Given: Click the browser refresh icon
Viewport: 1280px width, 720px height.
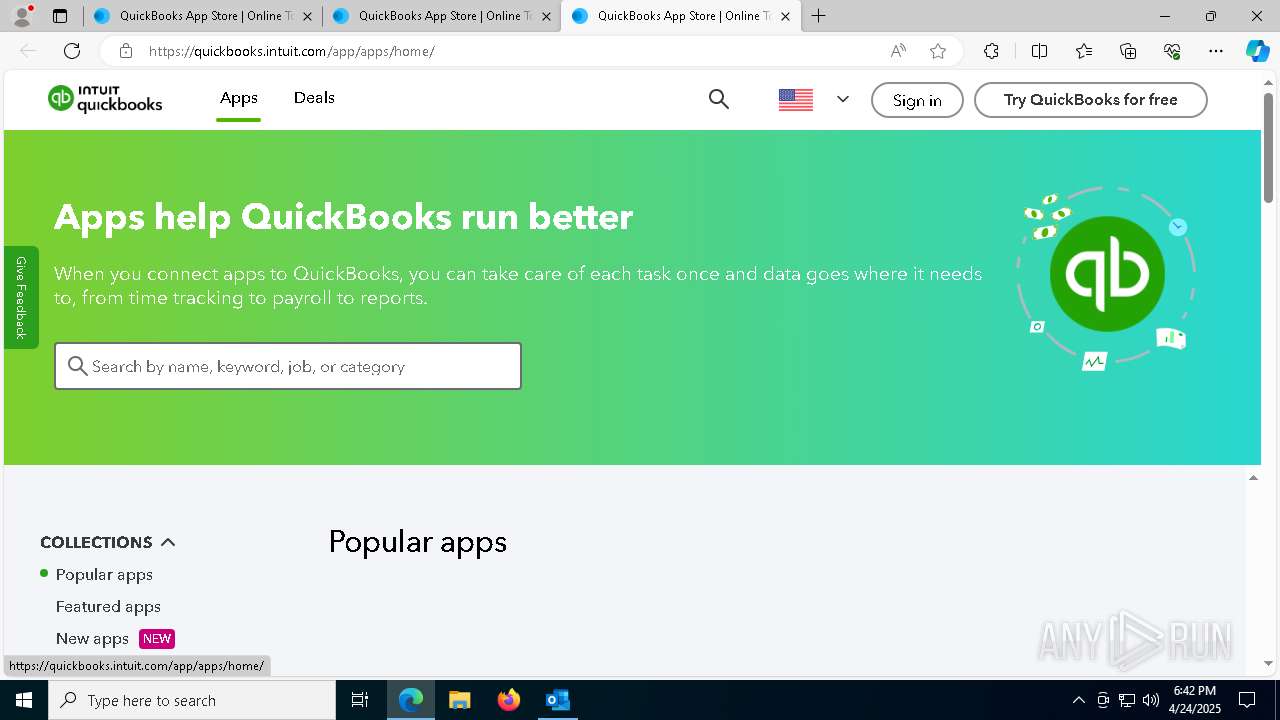Looking at the screenshot, I should [72, 51].
